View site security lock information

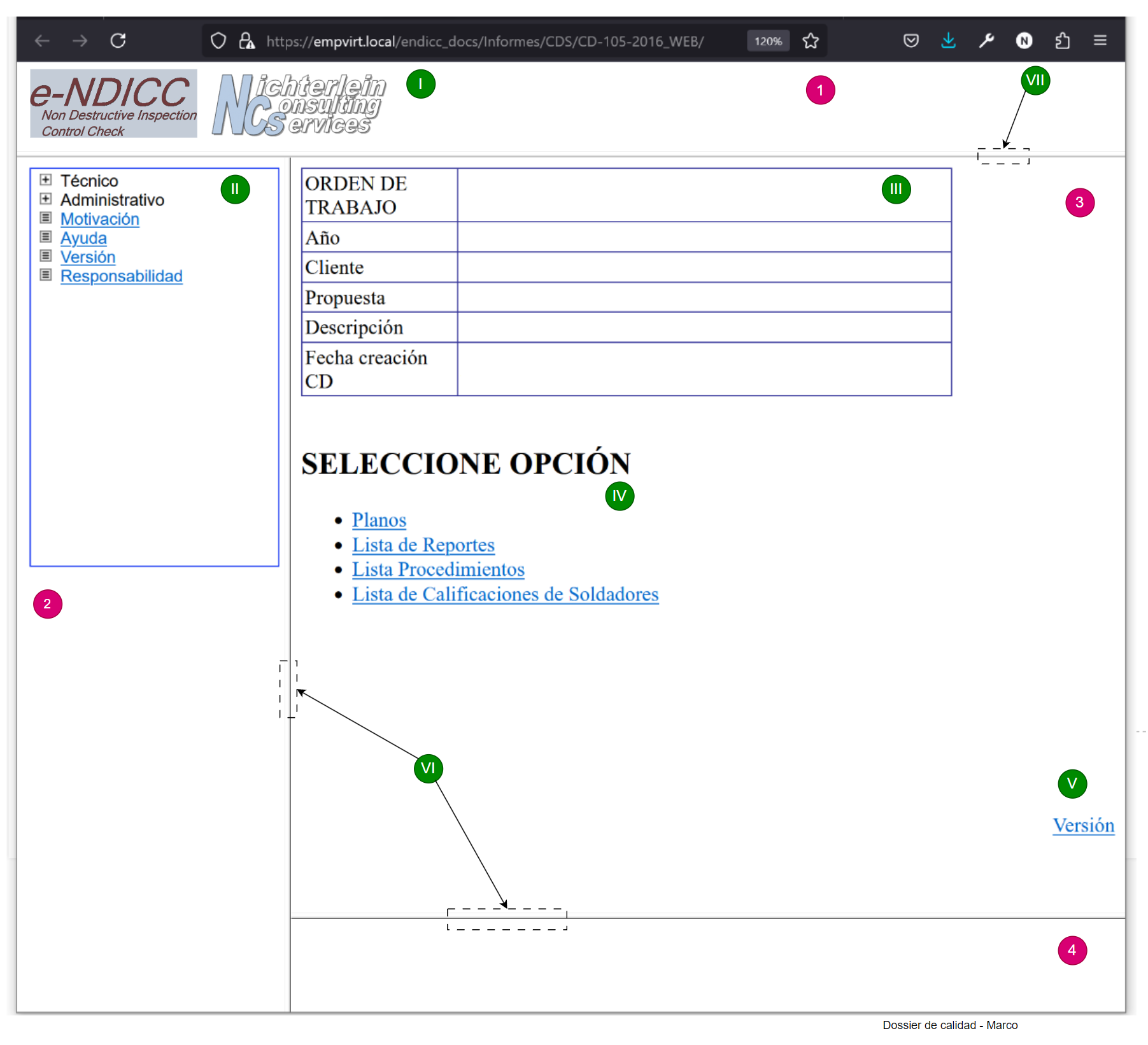(246, 41)
